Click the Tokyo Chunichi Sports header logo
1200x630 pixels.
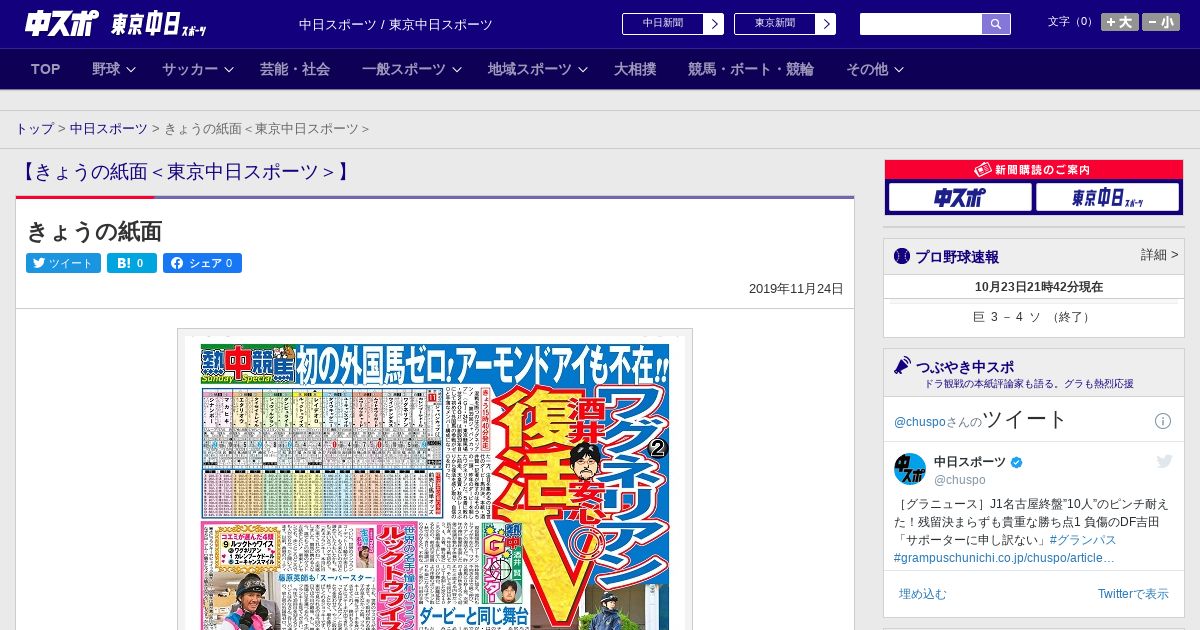coord(159,24)
